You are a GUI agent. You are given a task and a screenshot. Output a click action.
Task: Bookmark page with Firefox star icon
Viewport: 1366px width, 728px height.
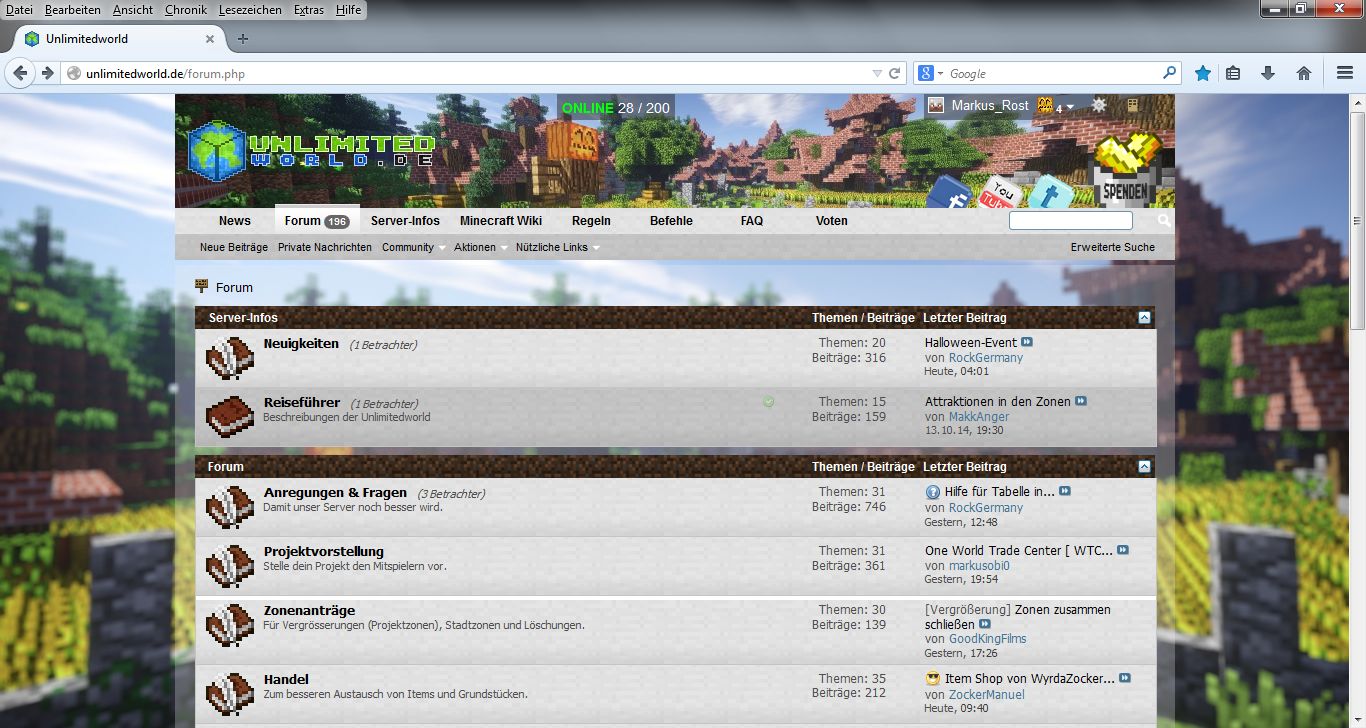tap(1203, 73)
